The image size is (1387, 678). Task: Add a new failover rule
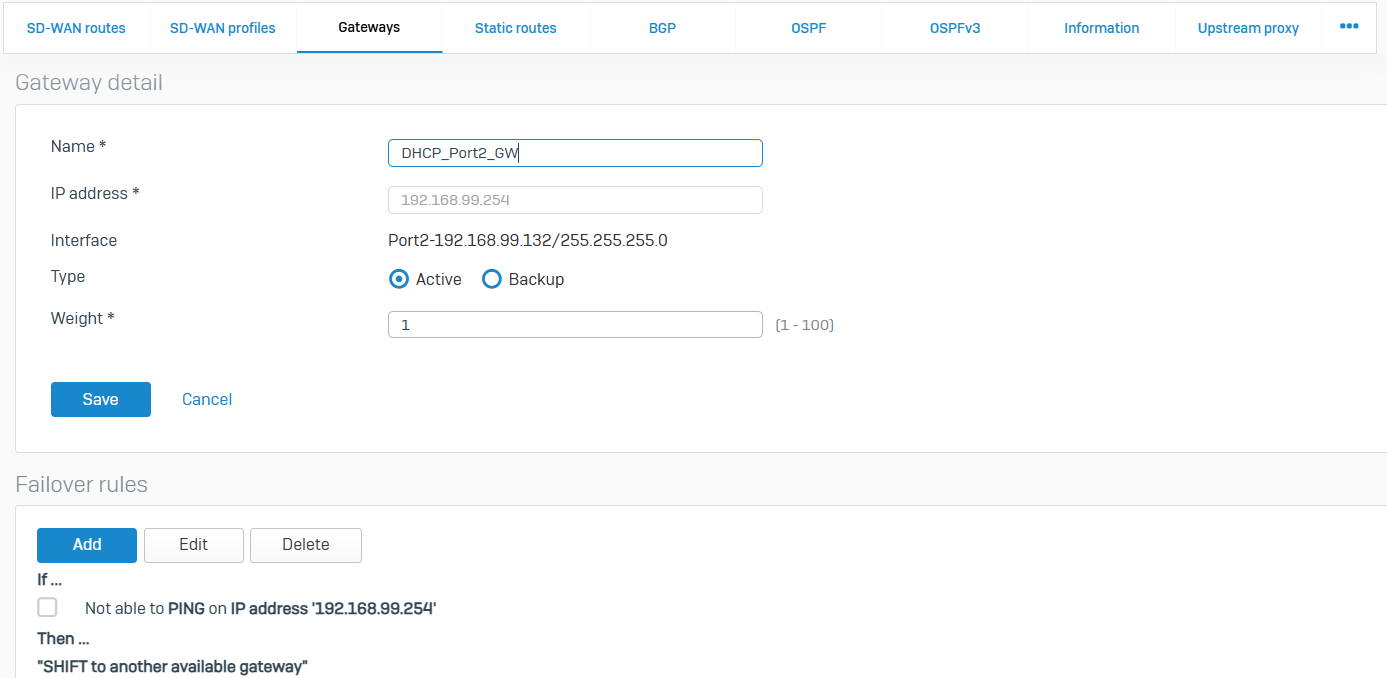[87, 545]
